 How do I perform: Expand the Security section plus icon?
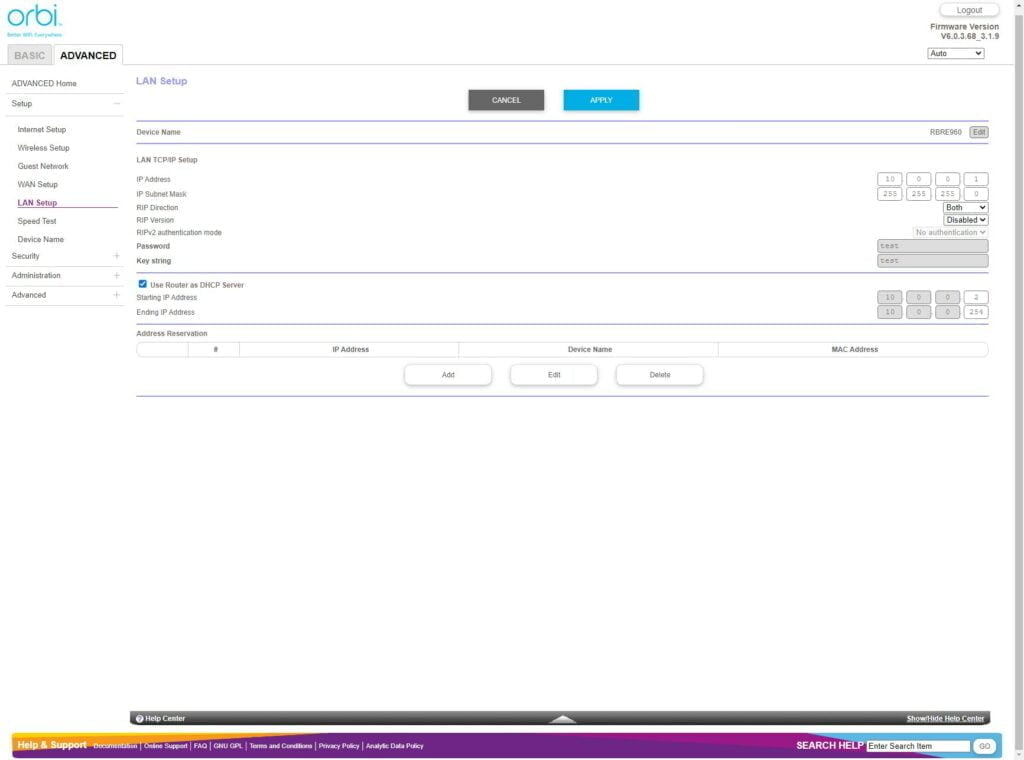pyautogui.click(x=117, y=256)
